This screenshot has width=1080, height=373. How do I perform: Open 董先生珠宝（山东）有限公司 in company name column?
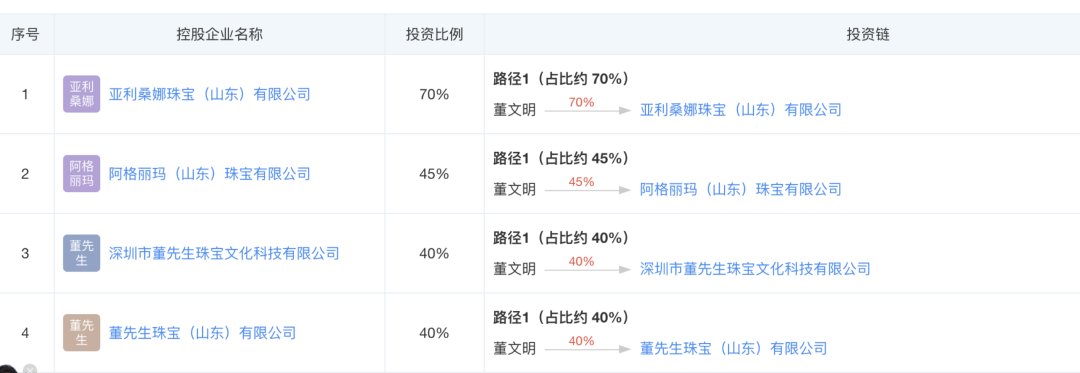click(x=202, y=333)
